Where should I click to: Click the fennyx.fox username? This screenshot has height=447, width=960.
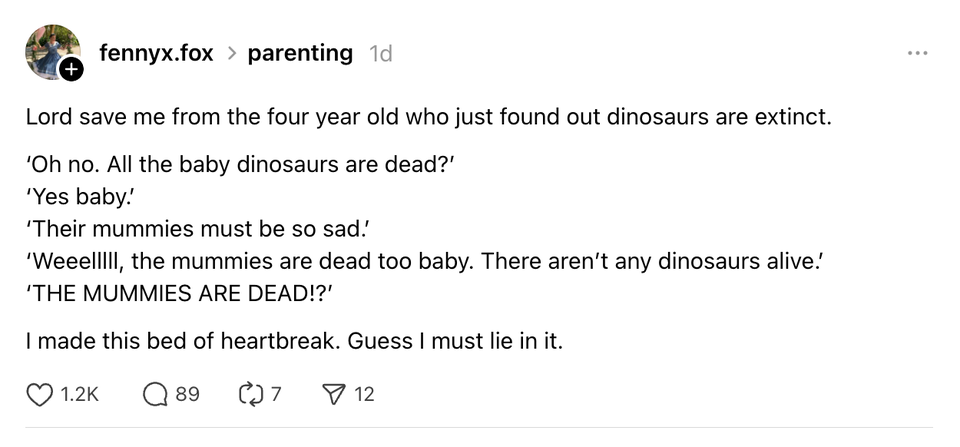pyautogui.click(x=156, y=53)
